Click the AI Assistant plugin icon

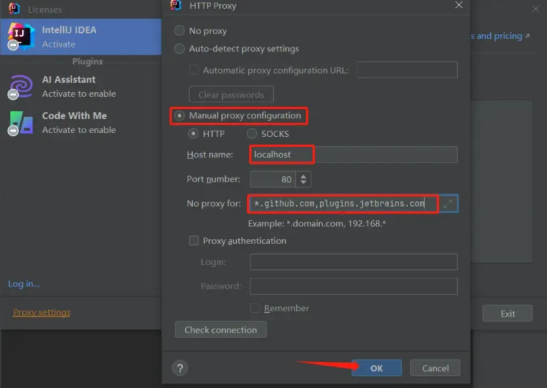click(x=21, y=87)
